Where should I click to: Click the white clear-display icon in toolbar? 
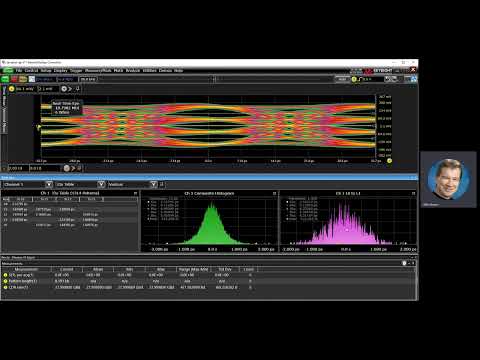tap(32, 79)
